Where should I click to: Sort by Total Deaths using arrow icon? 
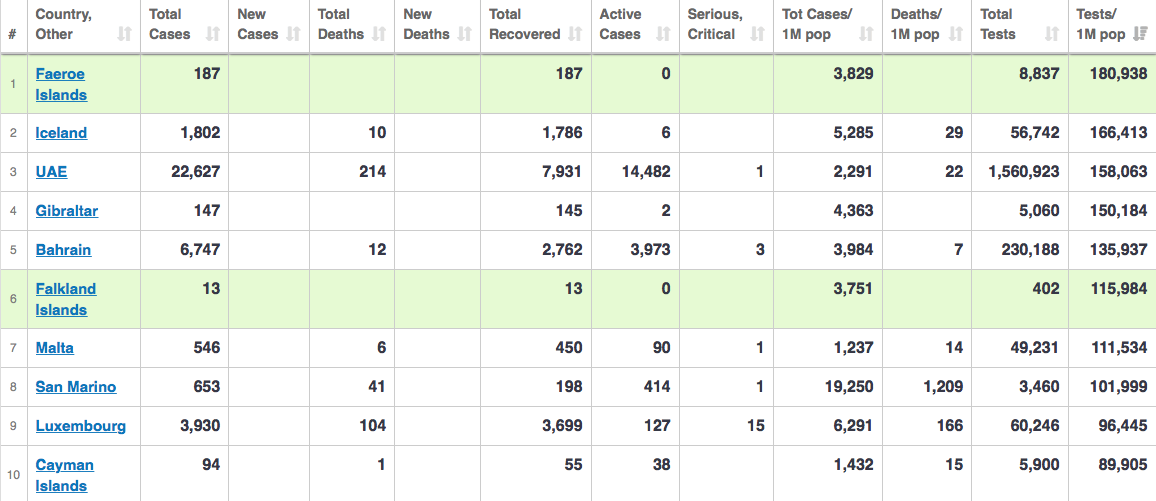tap(379, 34)
